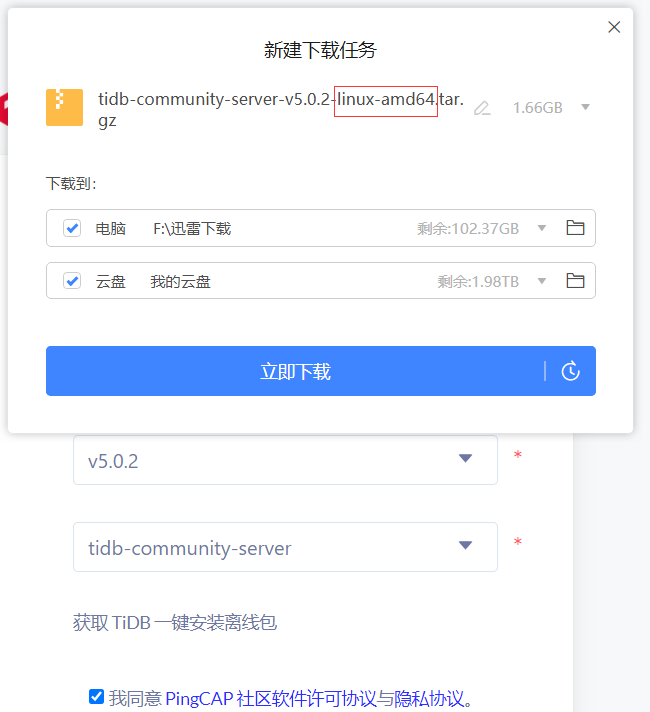This screenshot has width=650, height=712.
Task: Close the new download task dialog
Action: (x=614, y=27)
